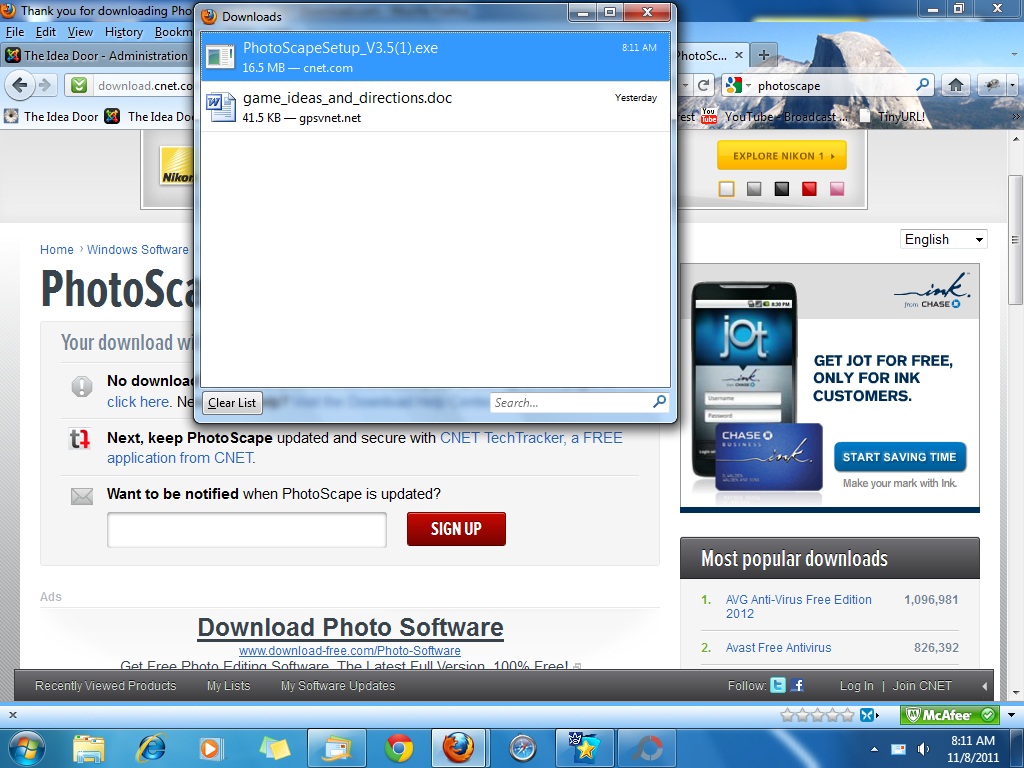Screen dimensions: 1024x768
Task: Click the magnifier in the photoscape search box
Action: tap(923, 85)
